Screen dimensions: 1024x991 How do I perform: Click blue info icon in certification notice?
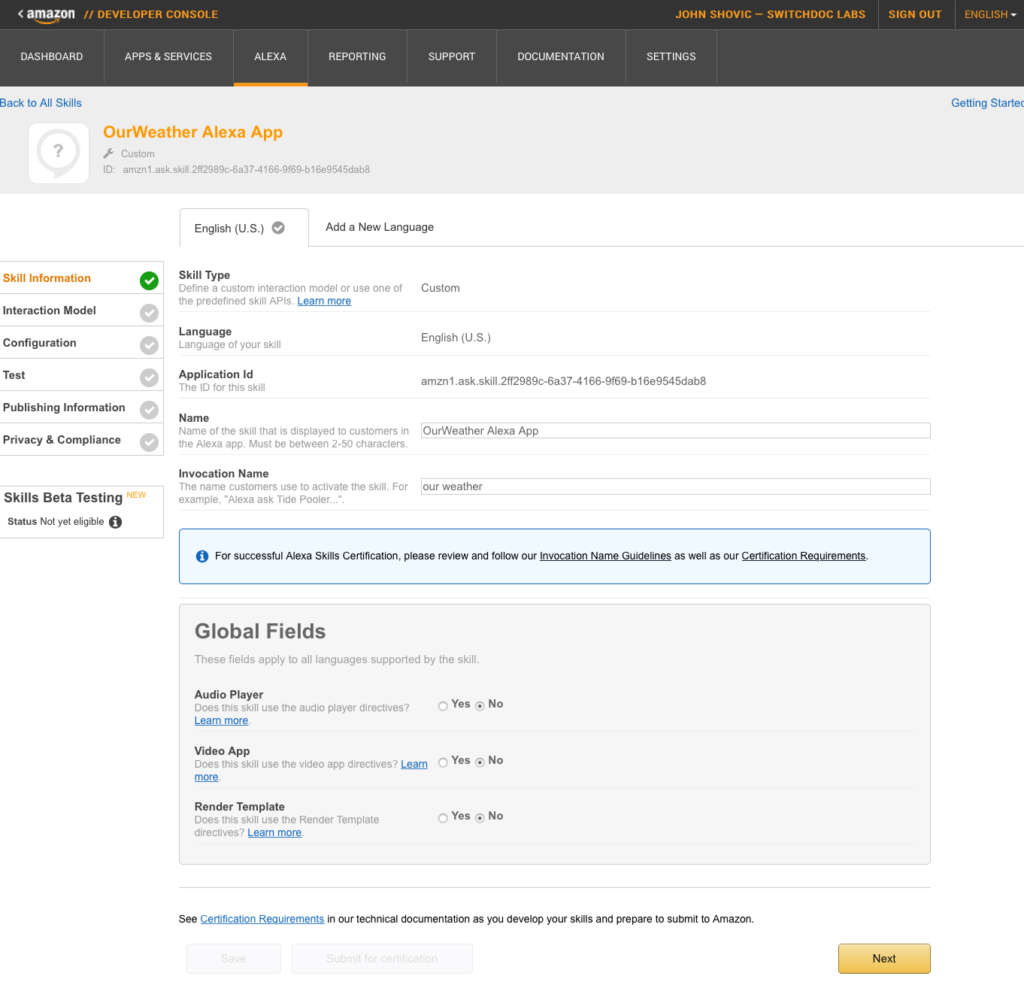pos(202,556)
